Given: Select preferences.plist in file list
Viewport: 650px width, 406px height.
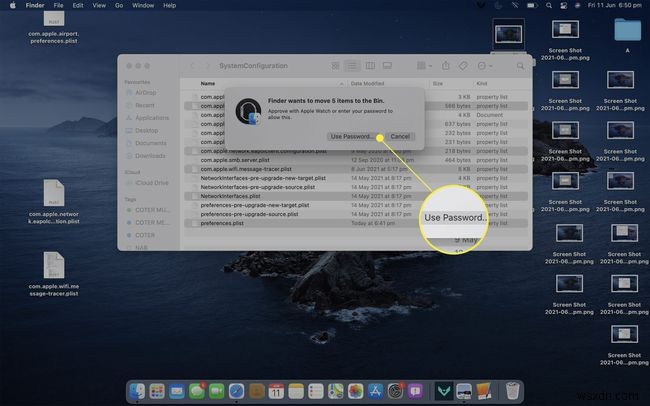Looking at the screenshot, I should click(356, 223).
